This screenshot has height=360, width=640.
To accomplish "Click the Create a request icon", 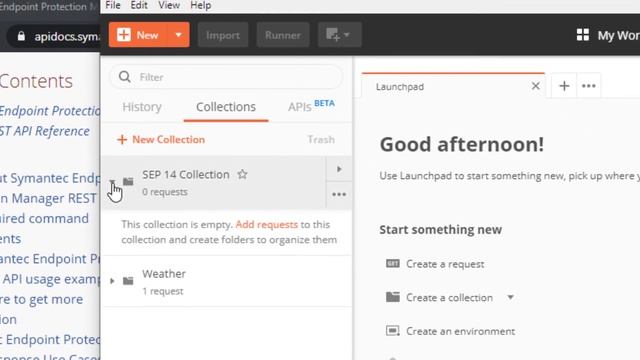I will click(393, 263).
